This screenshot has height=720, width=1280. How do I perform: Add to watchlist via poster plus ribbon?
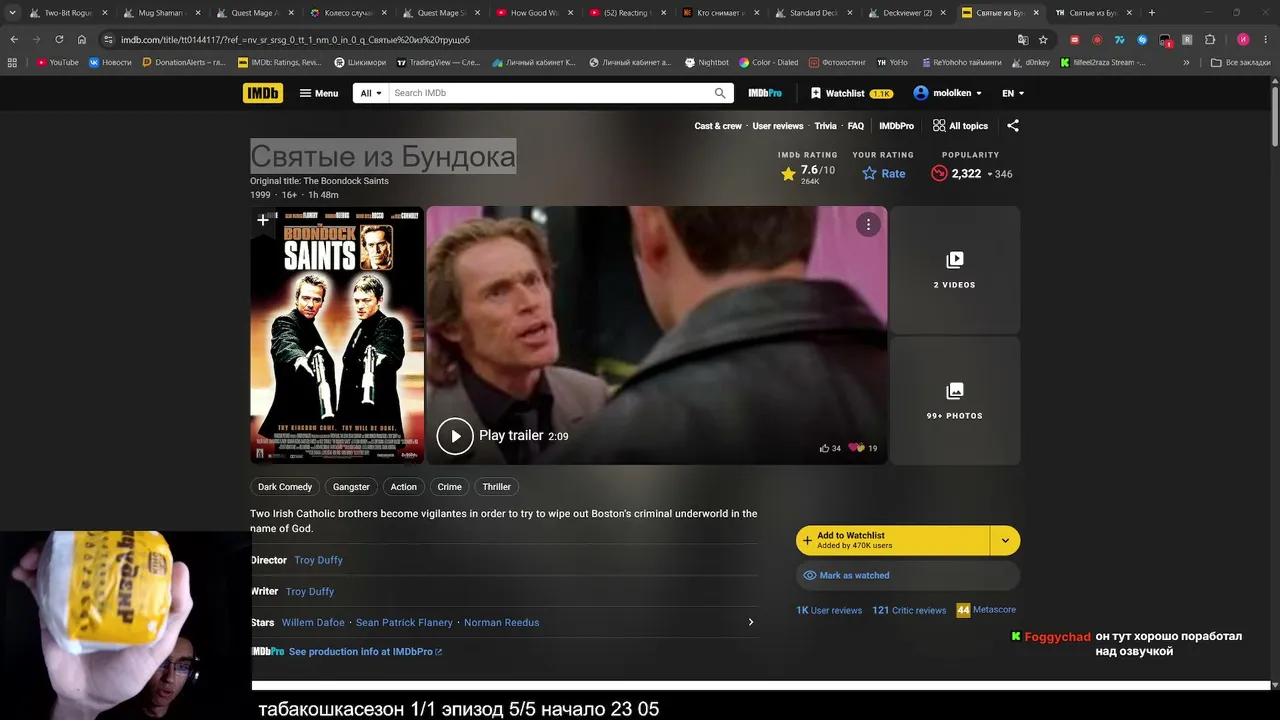(x=263, y=220)
